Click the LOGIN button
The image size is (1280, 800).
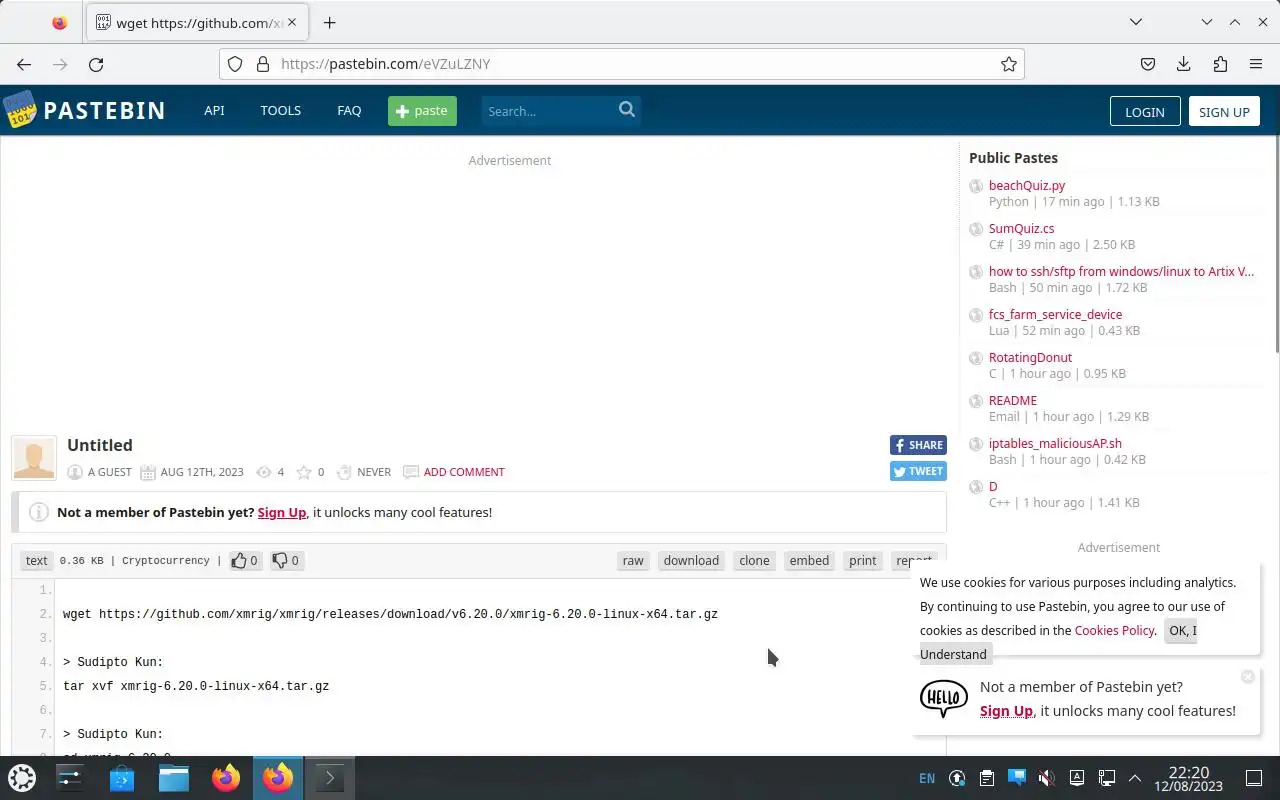click(1145, 112)
